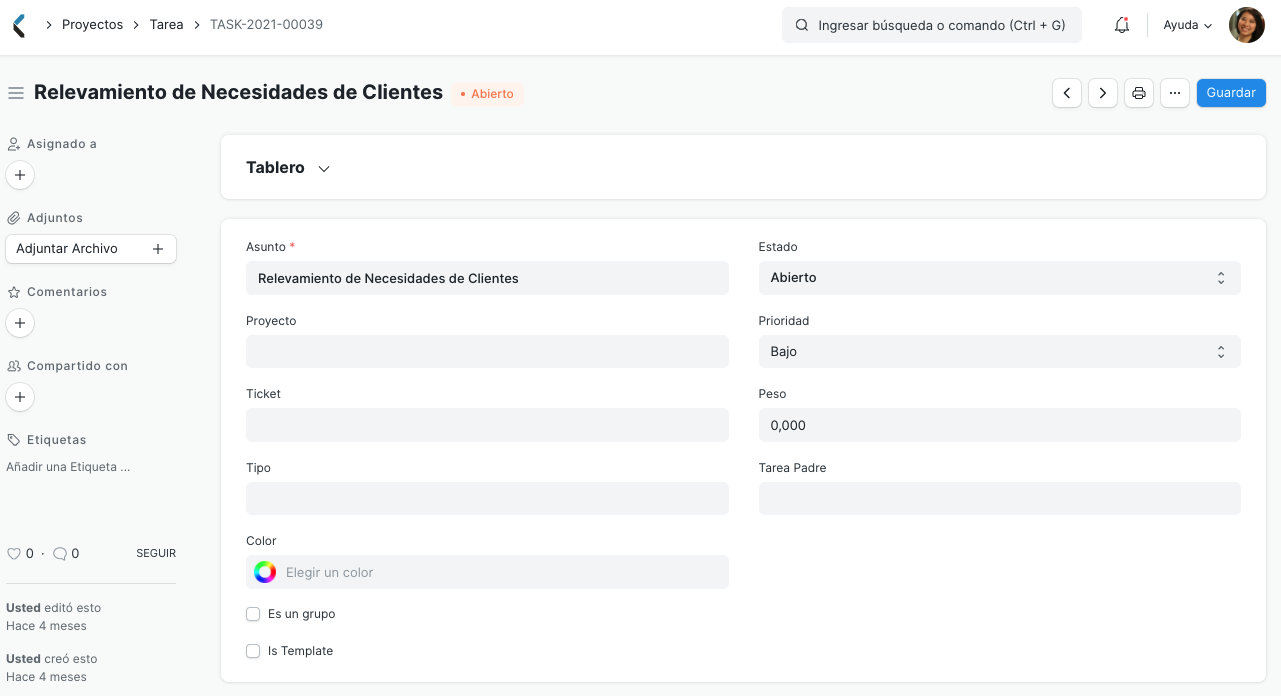Click the Comentarios star icon
The height and width of the screenshot is (696, 1281).
14,292
